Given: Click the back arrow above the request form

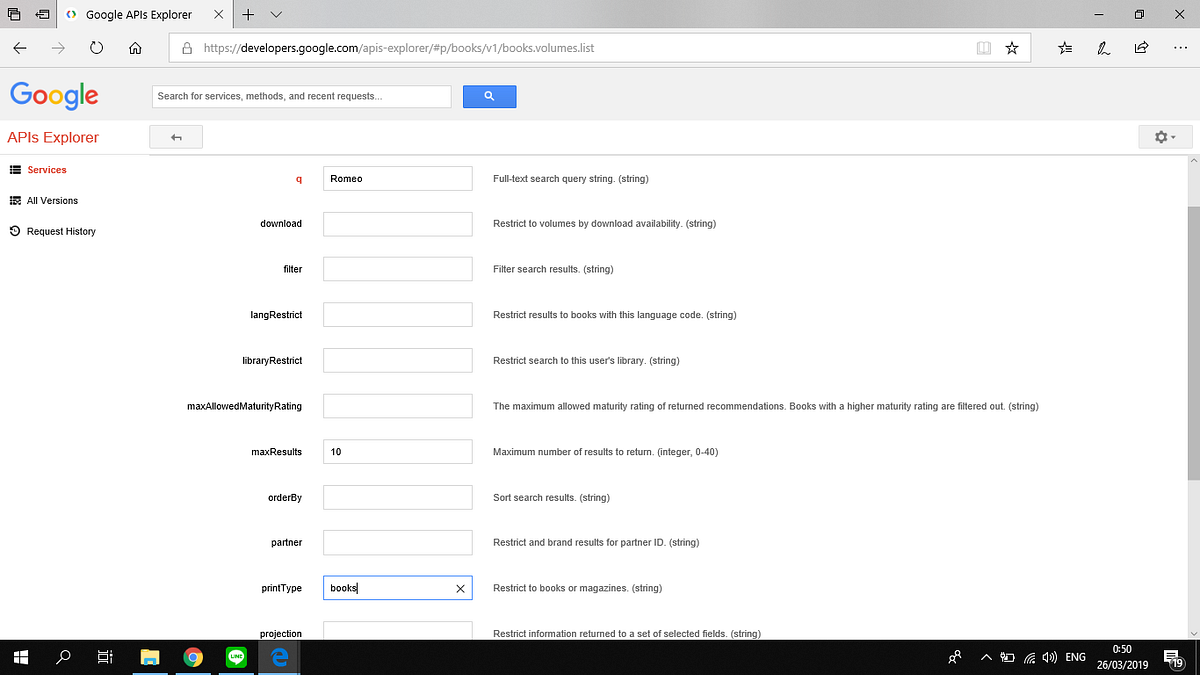Looking at the screenshot, I should point(175,136).
